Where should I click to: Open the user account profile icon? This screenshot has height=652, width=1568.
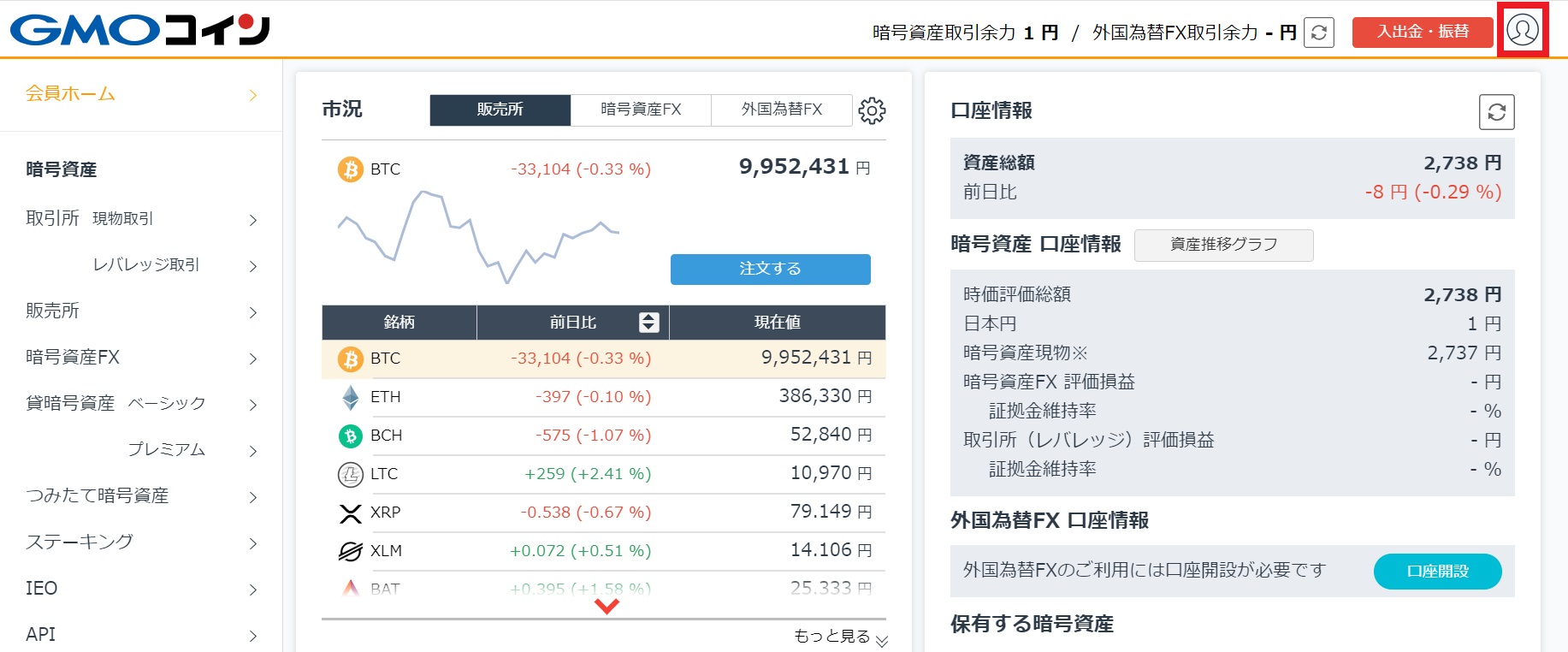click(1523, 30)
